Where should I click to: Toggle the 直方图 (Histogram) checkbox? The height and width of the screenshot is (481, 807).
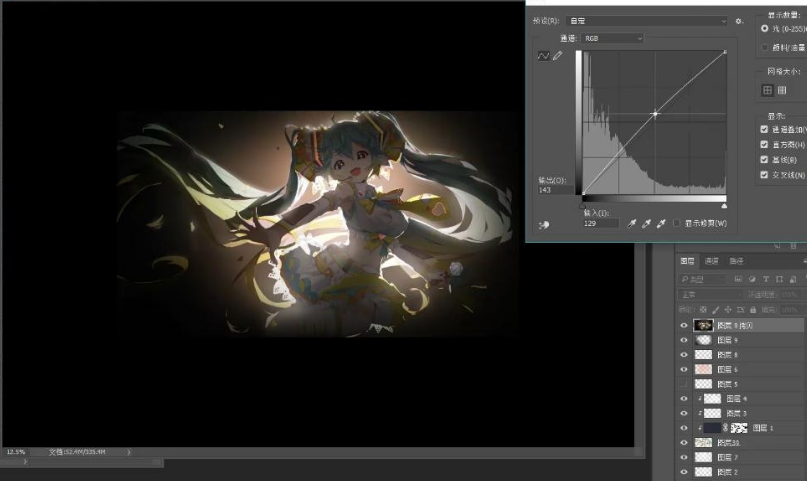click(765, 144)
